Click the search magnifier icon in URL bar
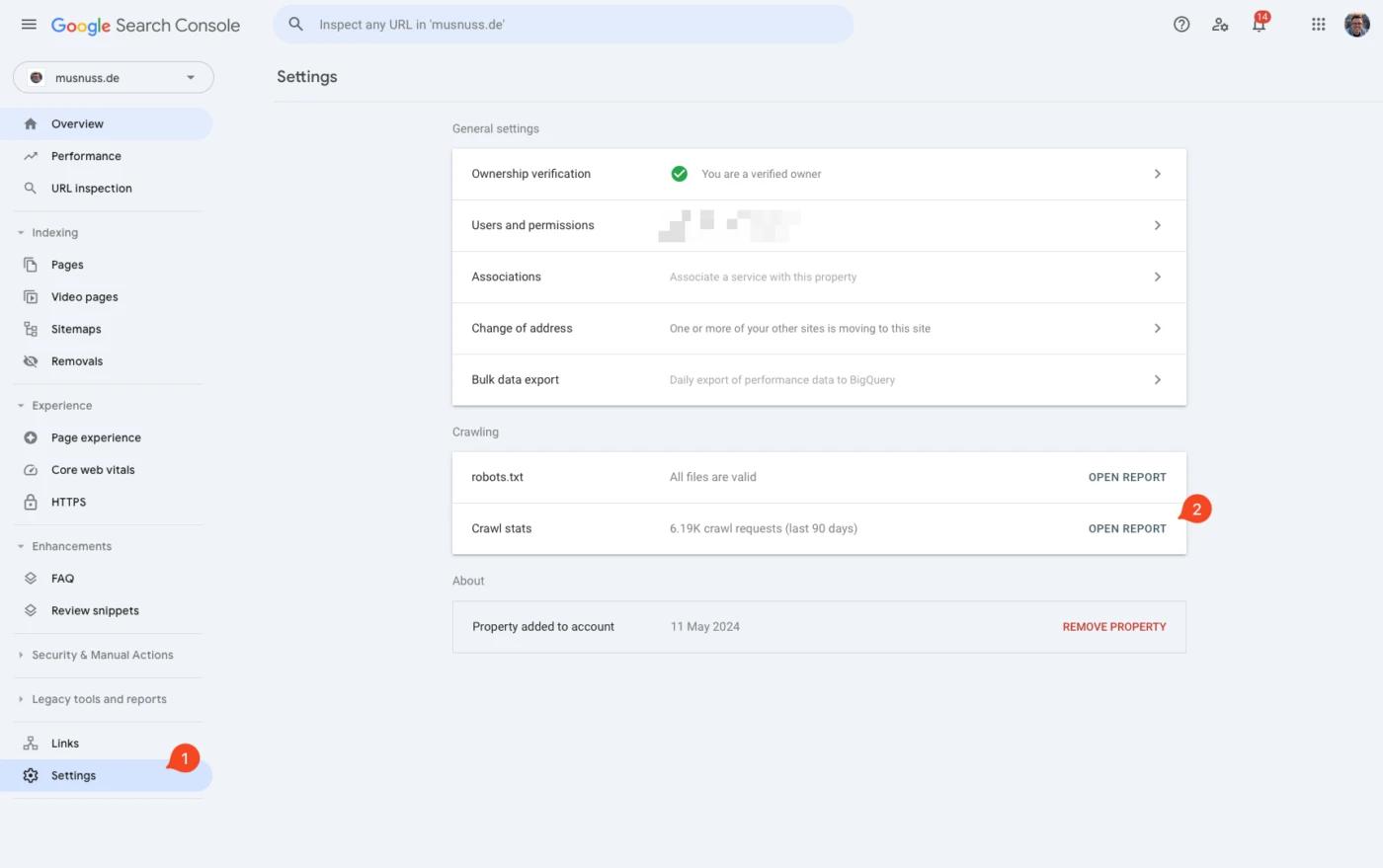1383x868 pixels. 295,25
